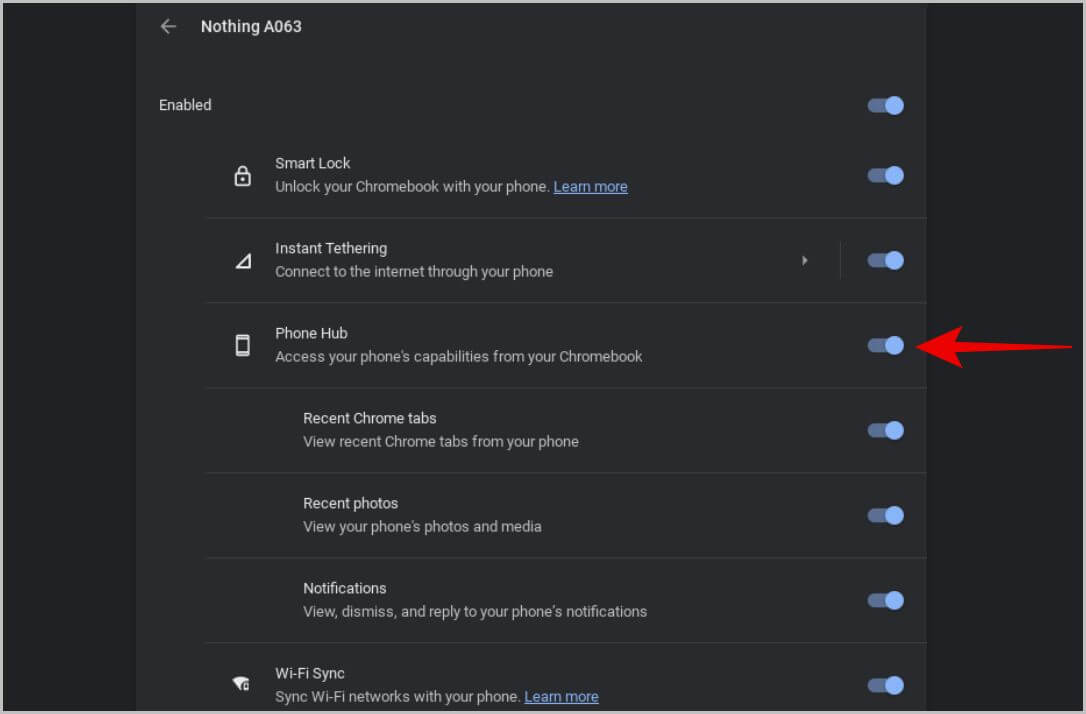Click 'Connect to the internet through your phone' text
The height and width of the screenshot is (714, 1086).
(x=413, y=271)
